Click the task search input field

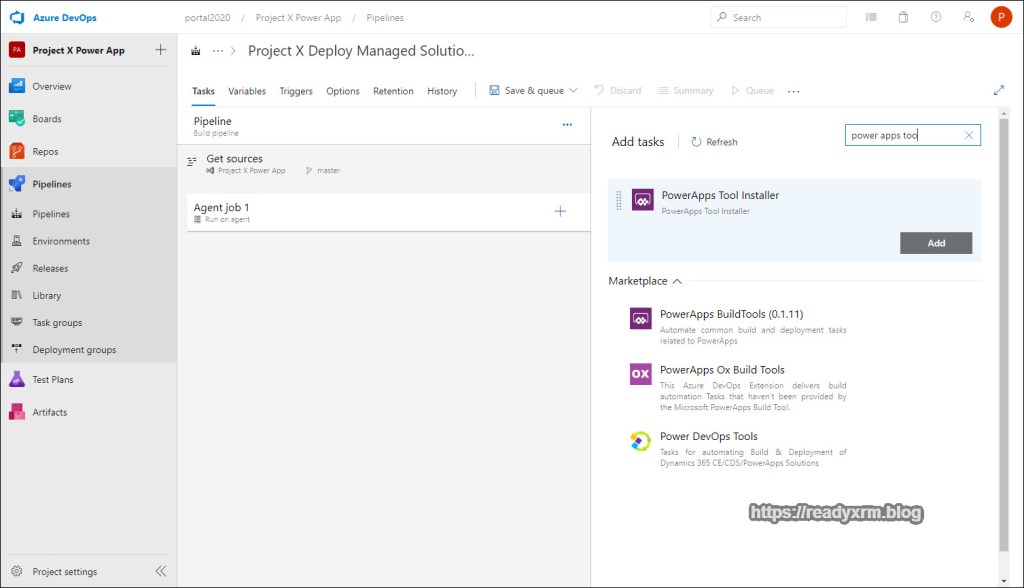(903, 135)
